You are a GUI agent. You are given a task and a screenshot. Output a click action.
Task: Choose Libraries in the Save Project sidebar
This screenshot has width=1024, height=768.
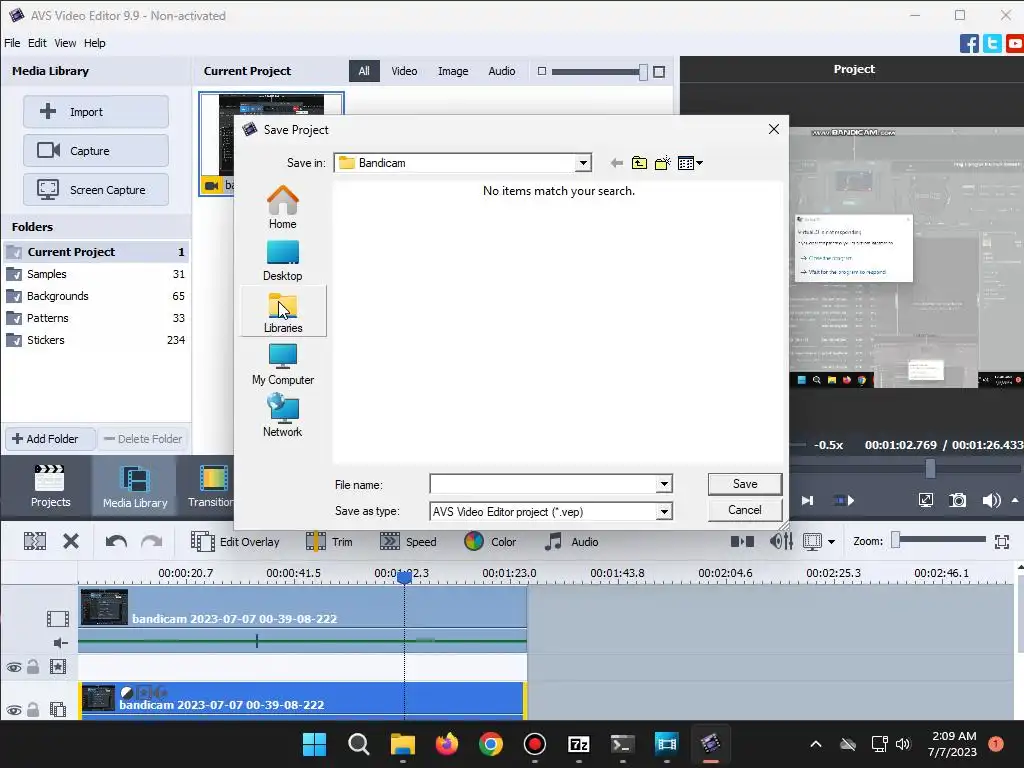tap(283, 311)
